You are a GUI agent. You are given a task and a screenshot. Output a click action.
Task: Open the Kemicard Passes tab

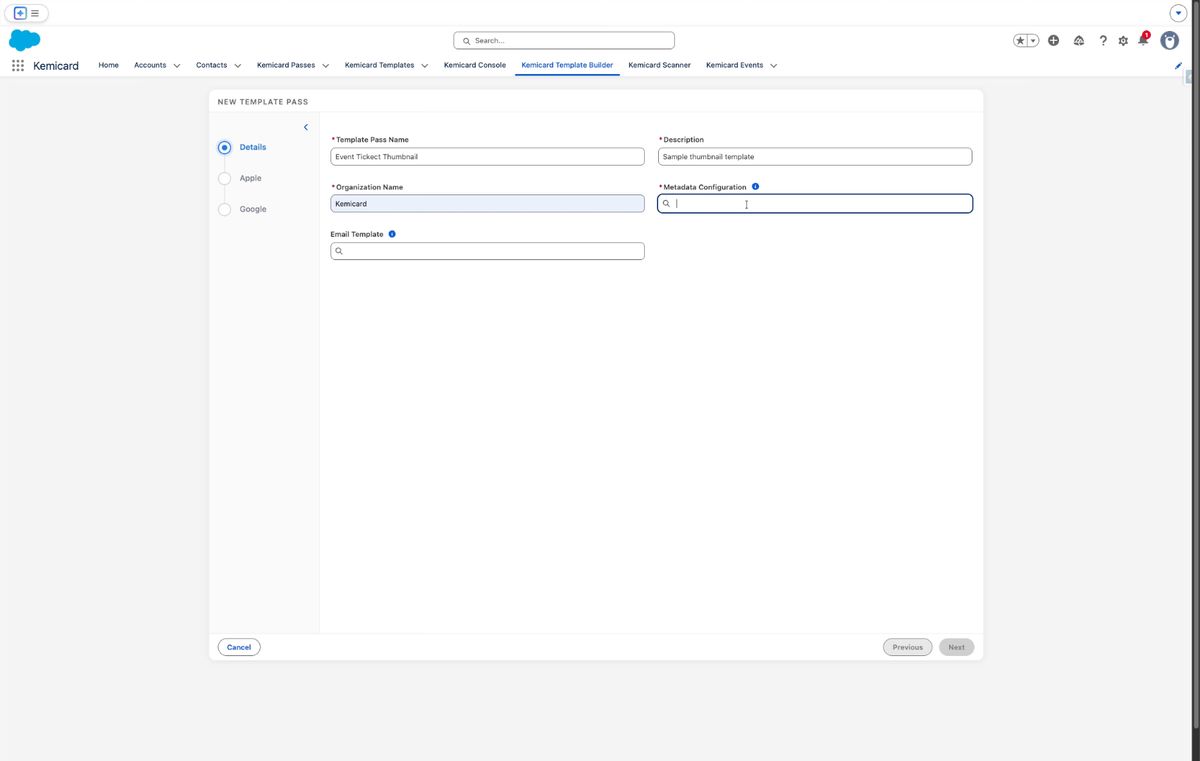coord(286,65)
